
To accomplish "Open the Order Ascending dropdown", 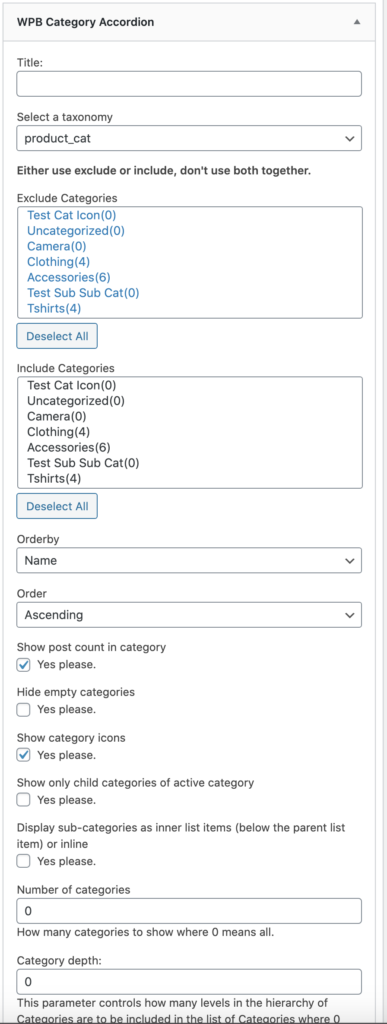I will 189,615.
